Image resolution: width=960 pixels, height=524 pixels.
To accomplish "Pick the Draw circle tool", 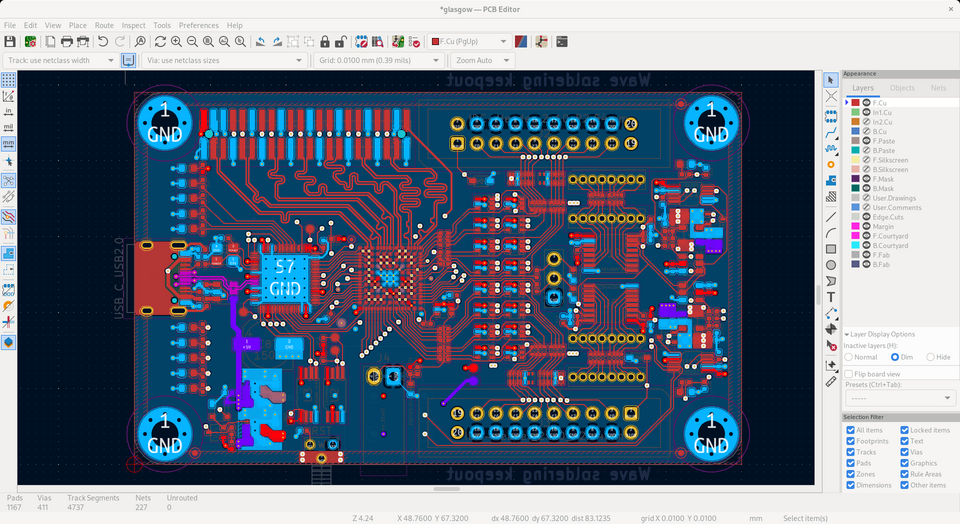I will [831, 265].
